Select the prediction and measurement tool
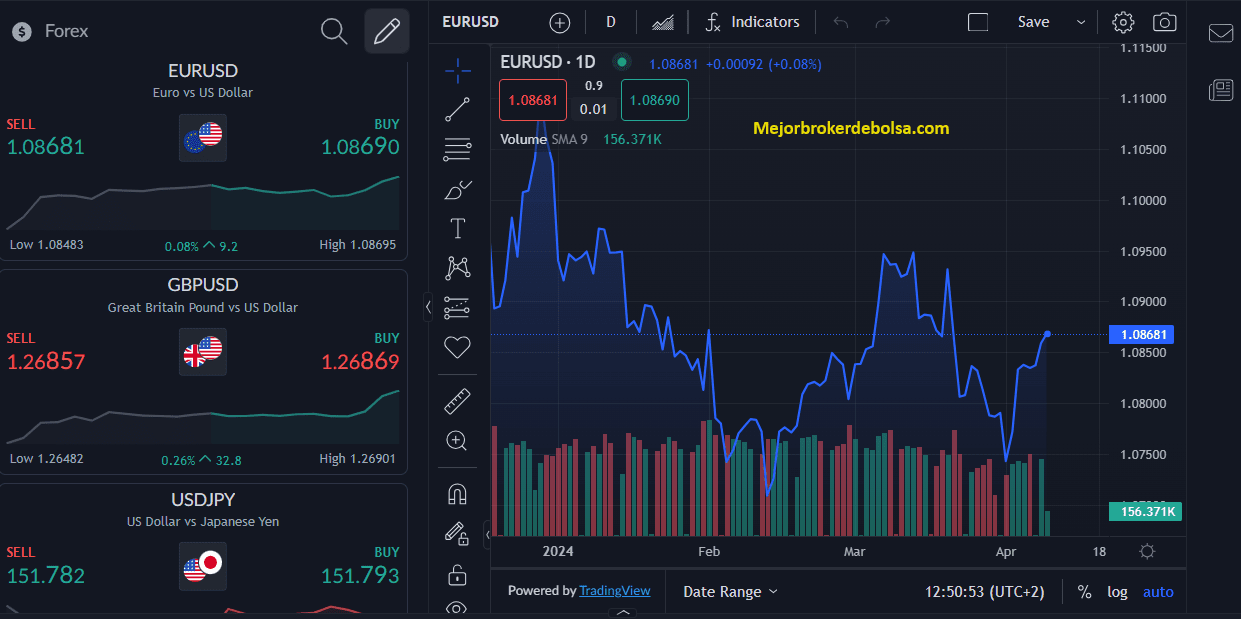The width and height of the screenshot is (1241, 619). [457, 307]
